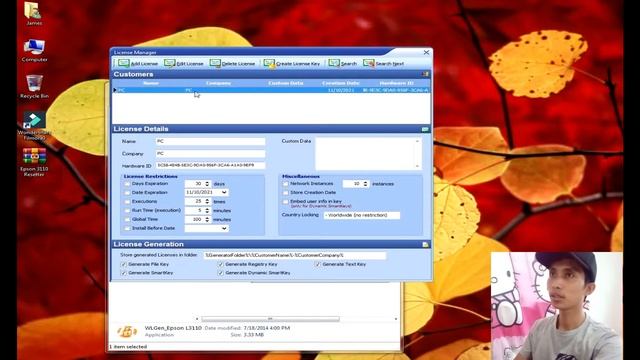
Task: Open the Computer desktop icon
Action: click(x=34, y=50)
